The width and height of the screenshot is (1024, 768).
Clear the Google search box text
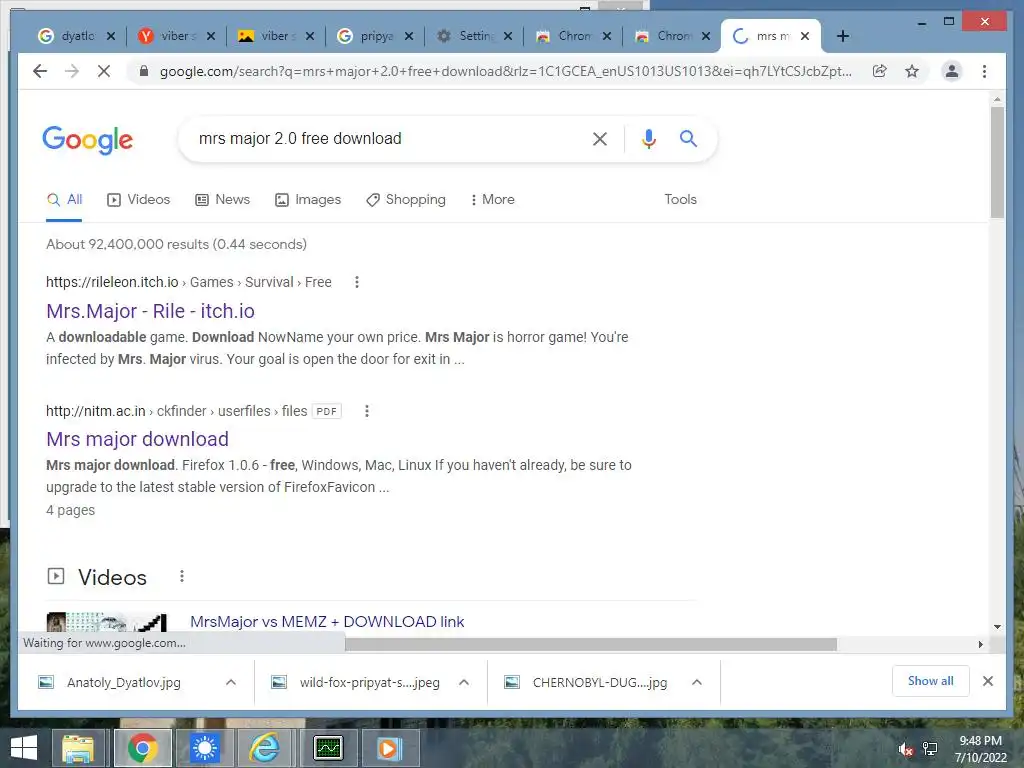600,138
